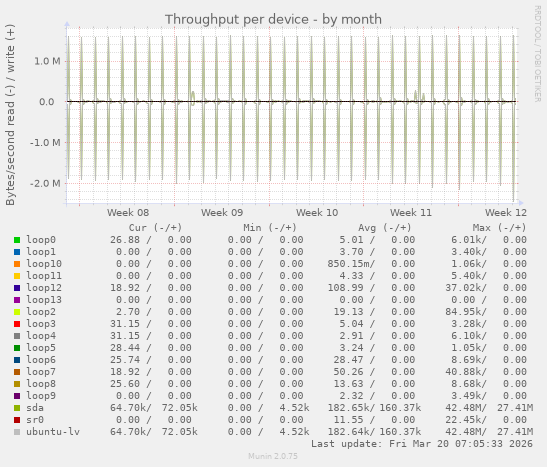Click loop6 average value 28.47
This screenshot has width=547, height=467.
pos(348,360)
